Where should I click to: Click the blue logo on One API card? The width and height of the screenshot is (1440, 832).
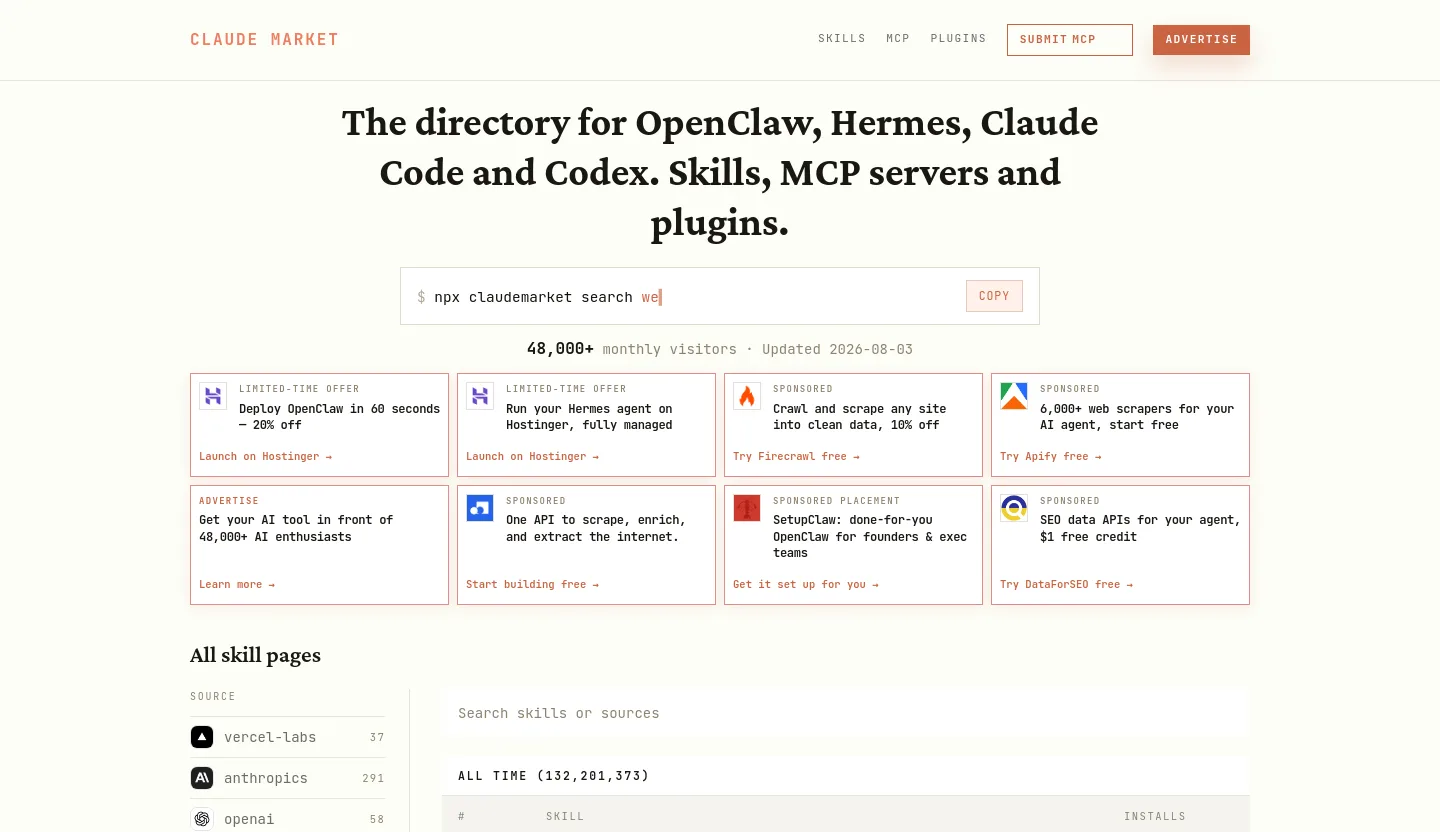(480, 508)
